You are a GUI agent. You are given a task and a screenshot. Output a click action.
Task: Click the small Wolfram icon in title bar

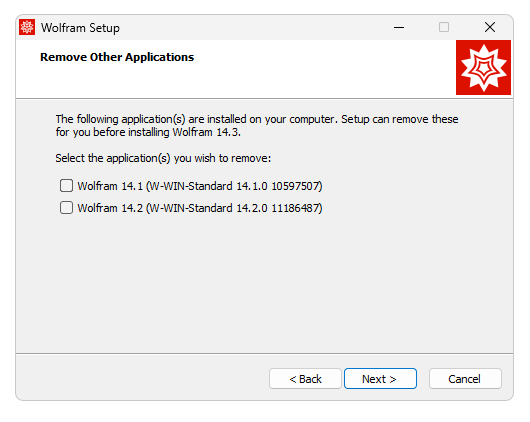[27, 27]
